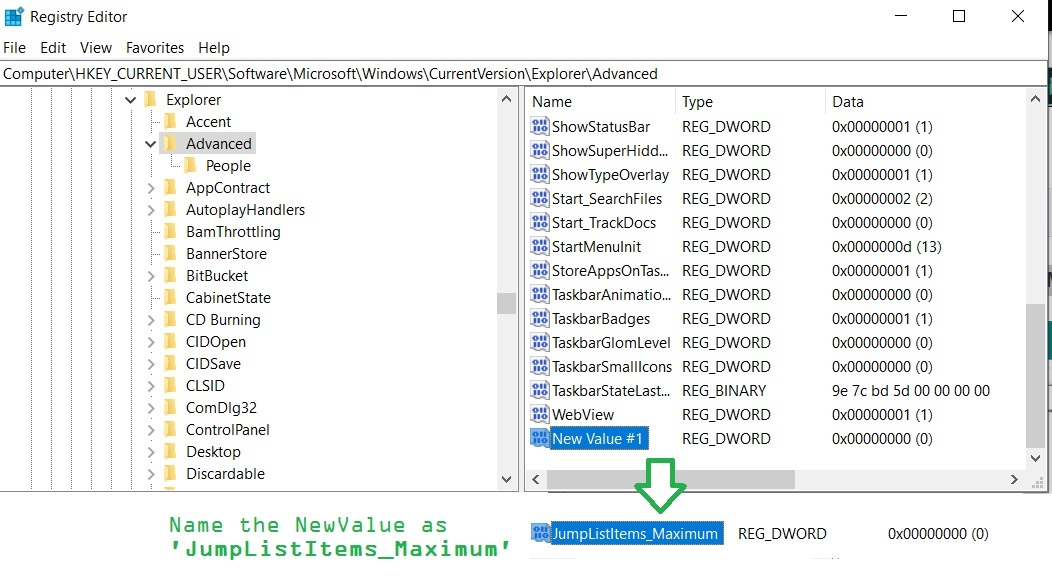Click the New Value #1 name edit box
The height and width of the screenshot is (579, 1052).
(x=598, y=439)
